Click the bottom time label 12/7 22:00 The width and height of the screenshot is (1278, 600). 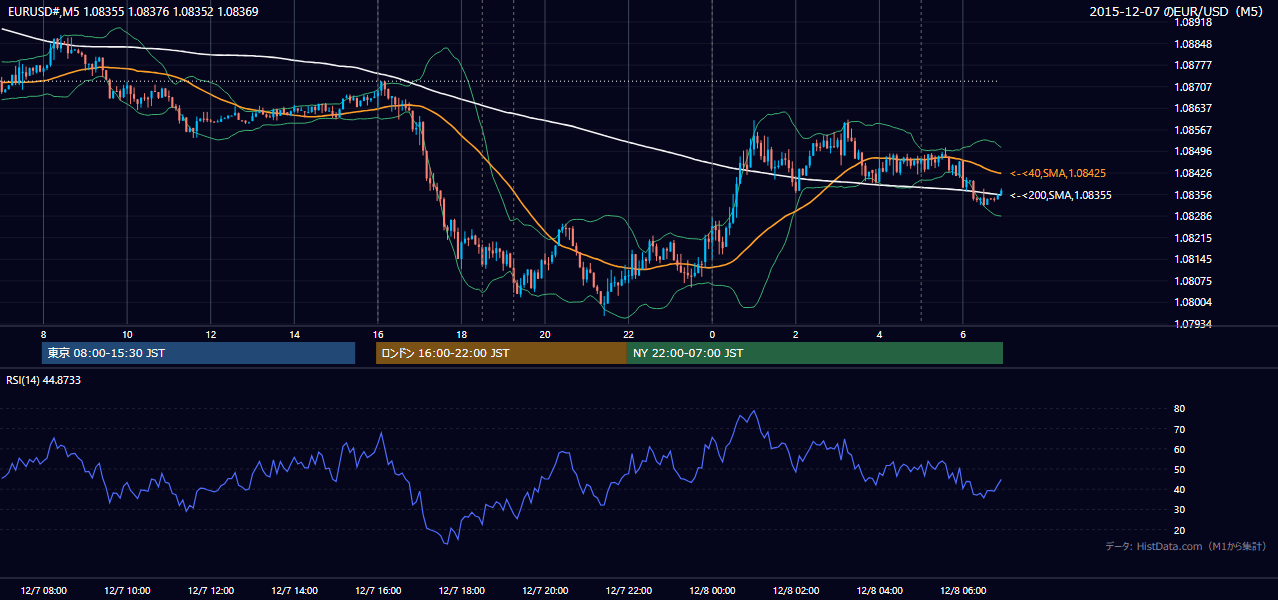(628, 591)
